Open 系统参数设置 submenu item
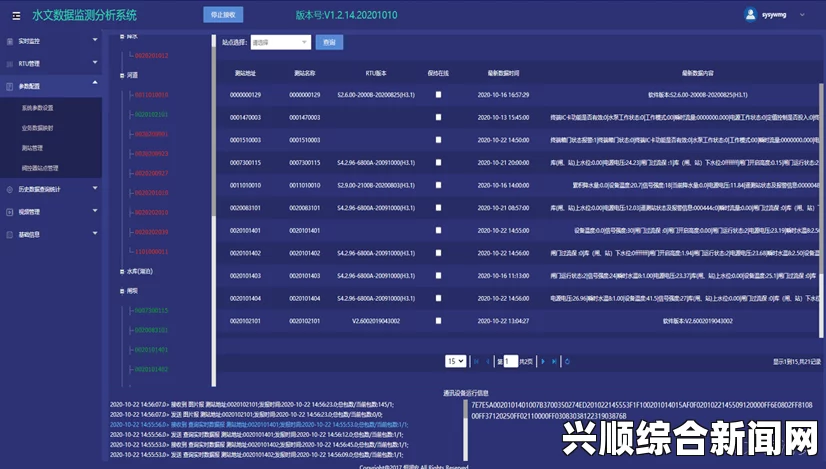The width and height of the screenshot is (826, 469). (x=37, y=108)
